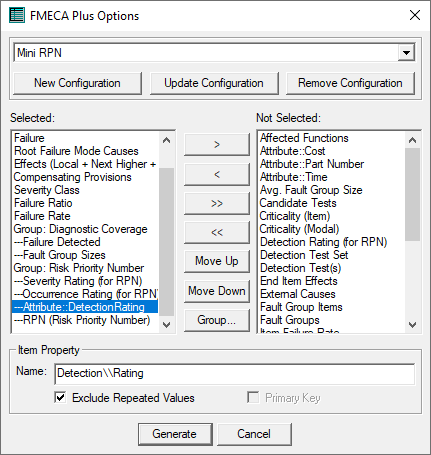Select Avg. Fault Group Size

click(x=332, y=190)
